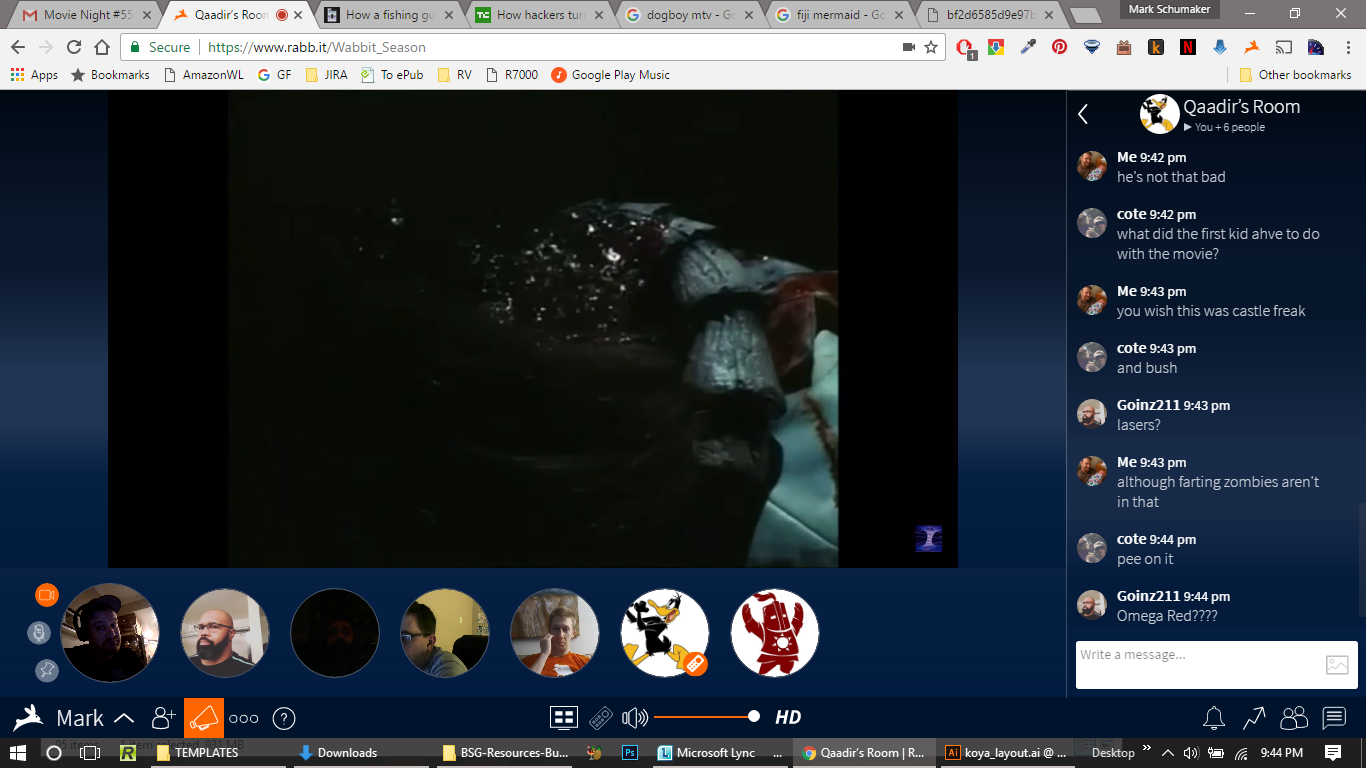Image resolution: width=1366 pixels, height=768 pixels.
Task: Show the friends list people icon
Action: click(1294, 718)
